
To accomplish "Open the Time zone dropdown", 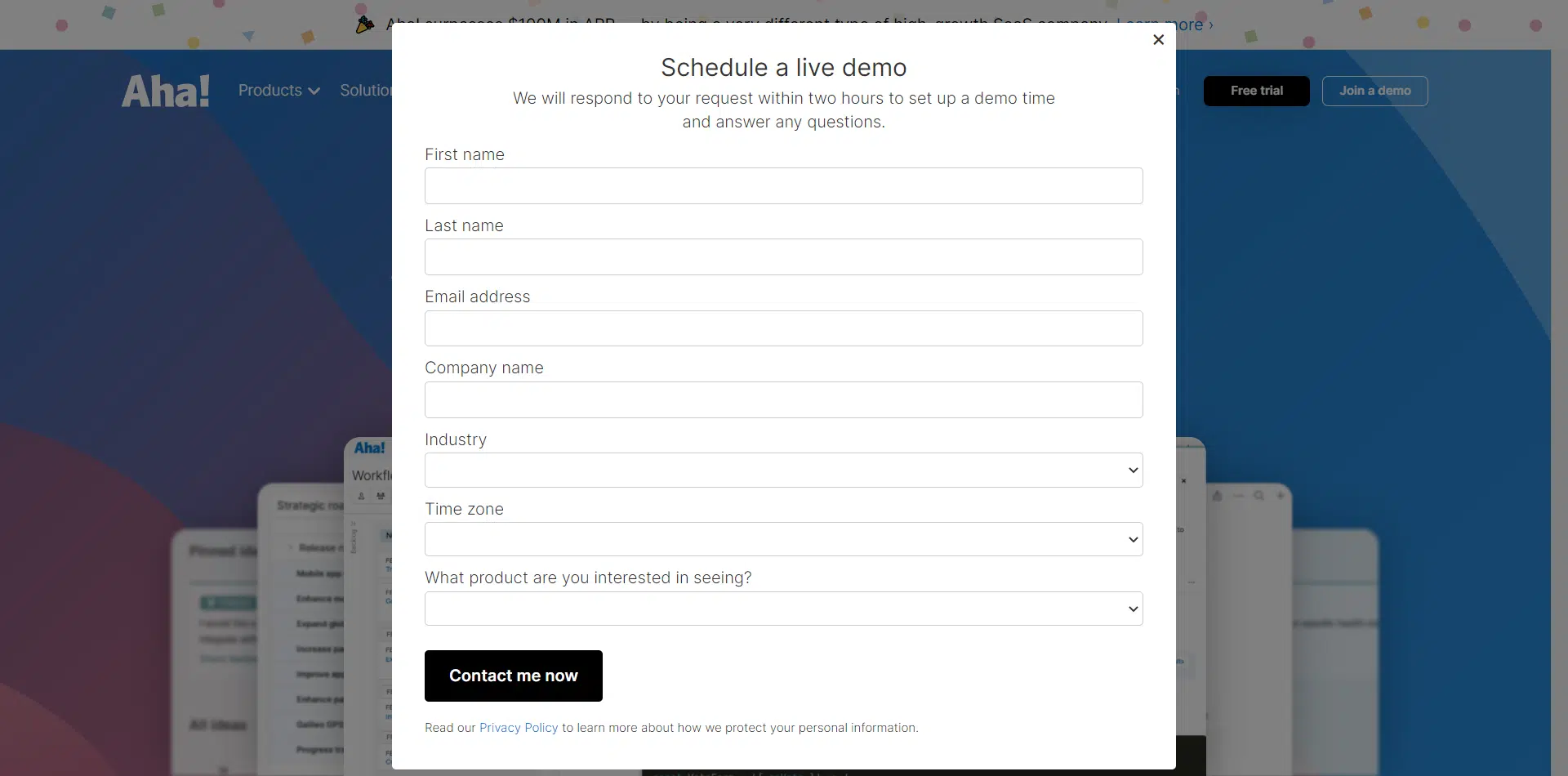I will (784, 539).
